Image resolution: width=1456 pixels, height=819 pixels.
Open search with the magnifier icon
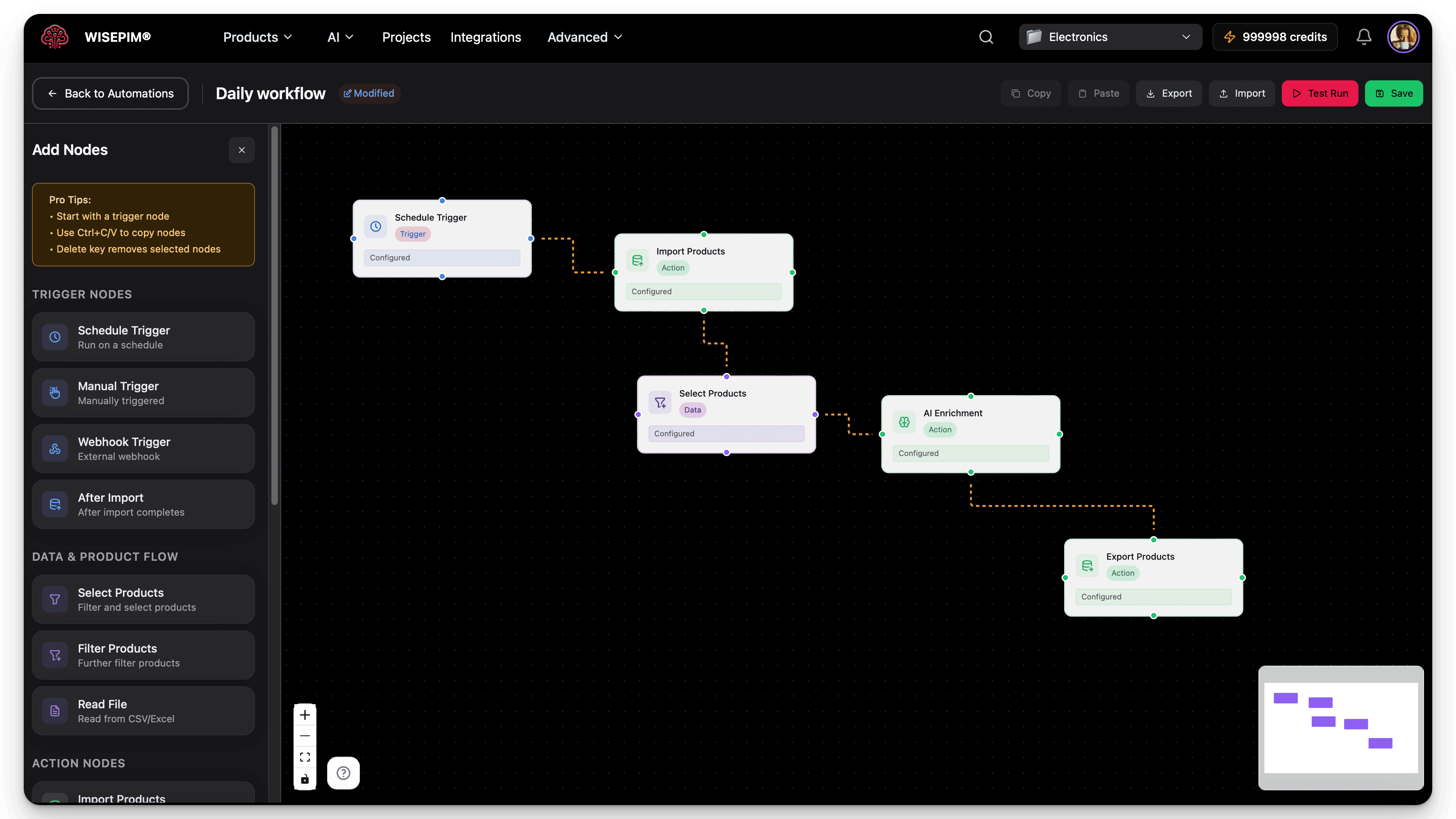pyautogui.click(x=986, y=37)
